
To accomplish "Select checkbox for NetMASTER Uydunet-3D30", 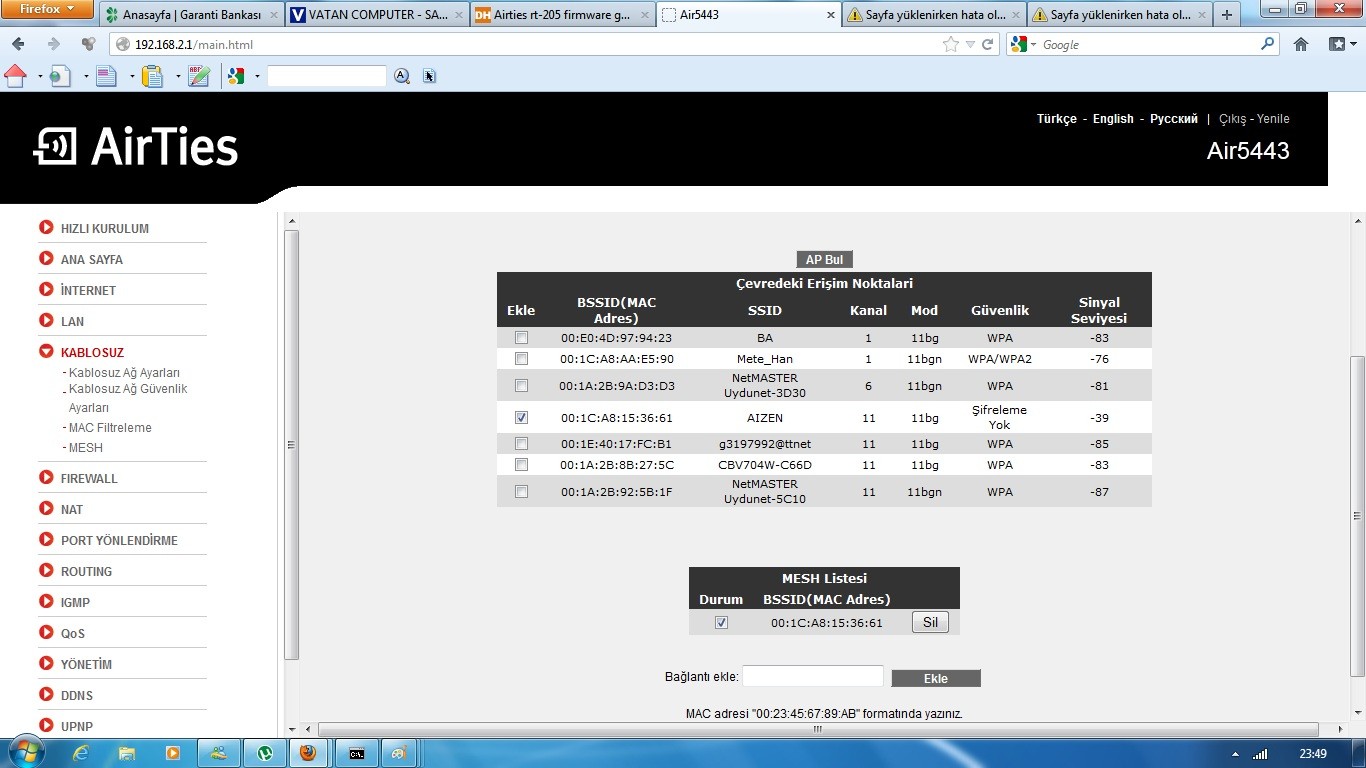I will click(521, 385).
